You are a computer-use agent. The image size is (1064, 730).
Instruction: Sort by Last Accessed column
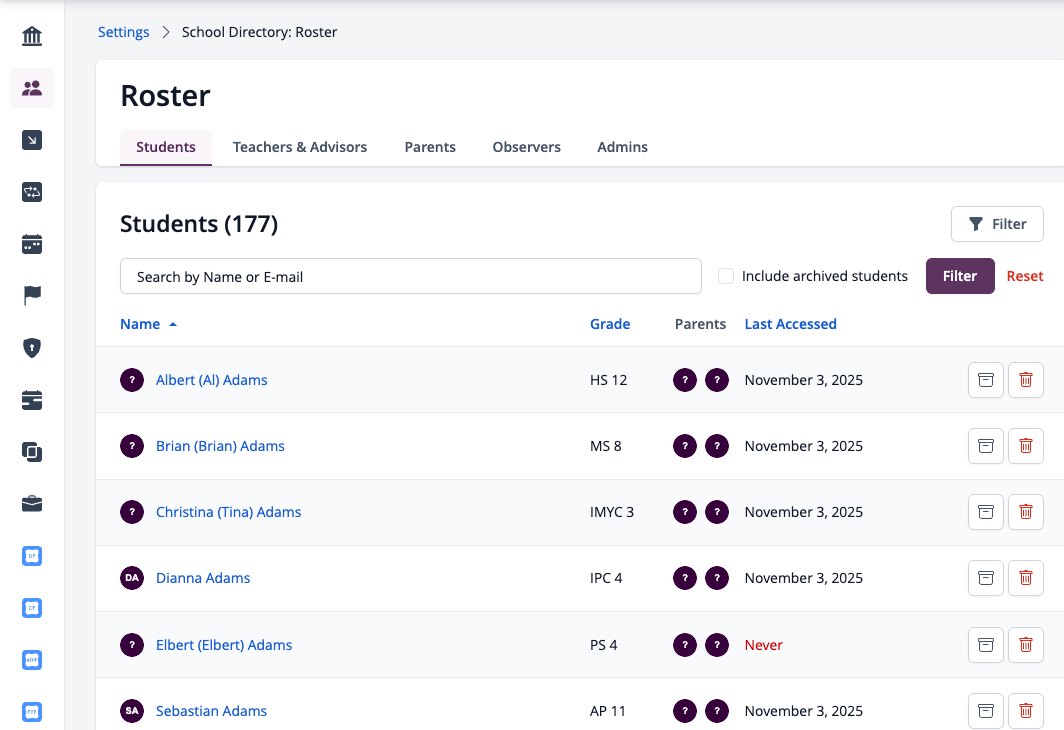tap(790, 324)
